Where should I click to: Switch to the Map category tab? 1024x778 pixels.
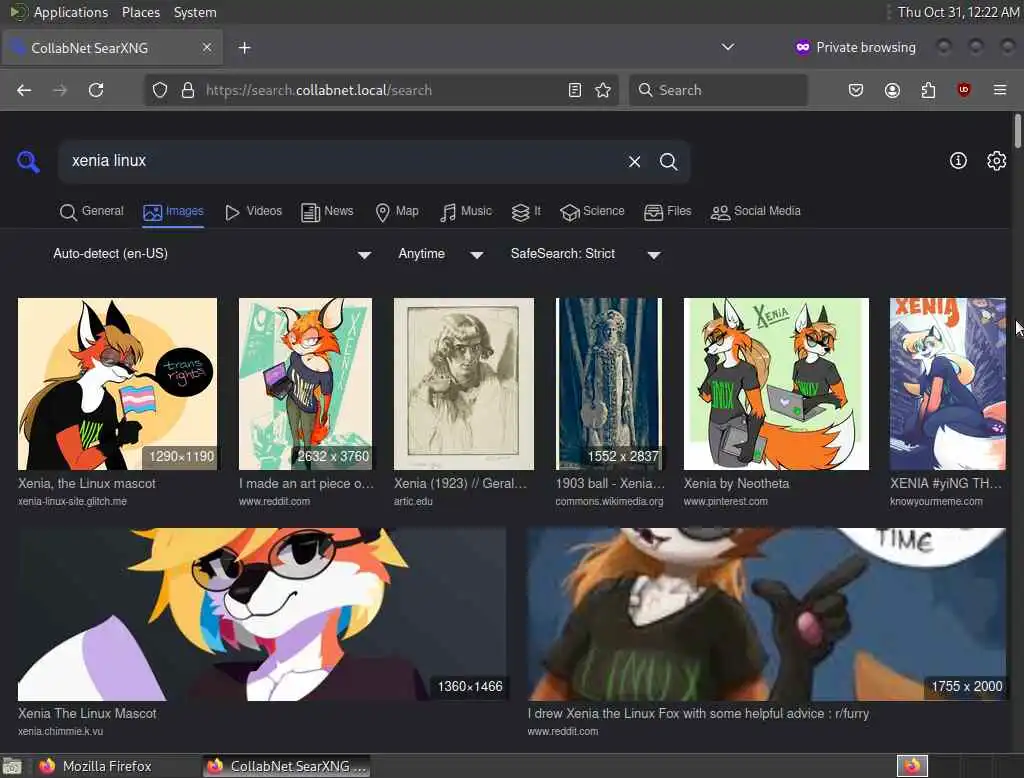397,212
